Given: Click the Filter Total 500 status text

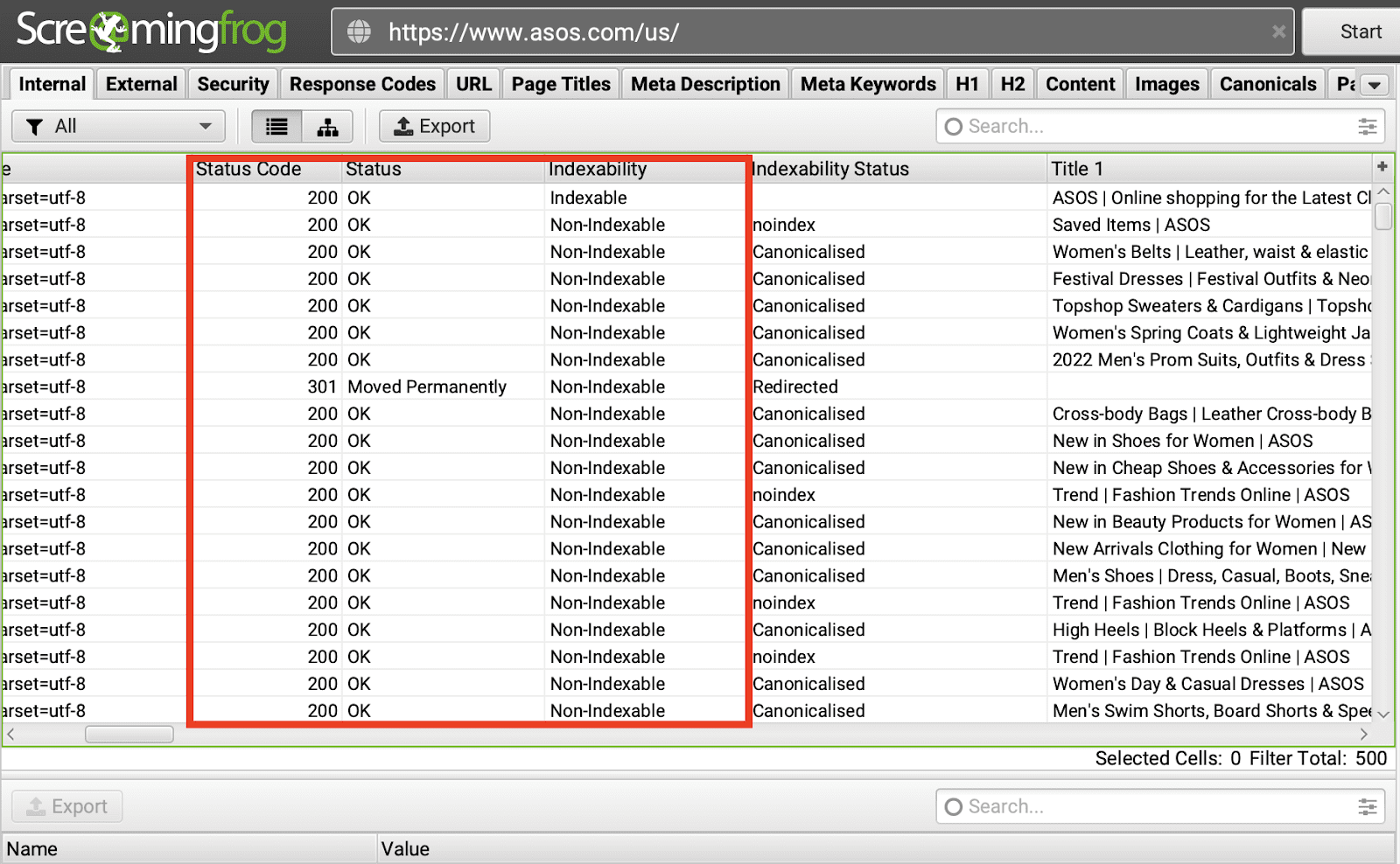Looking at the screenshot, I should click(x=1318, y=758).
